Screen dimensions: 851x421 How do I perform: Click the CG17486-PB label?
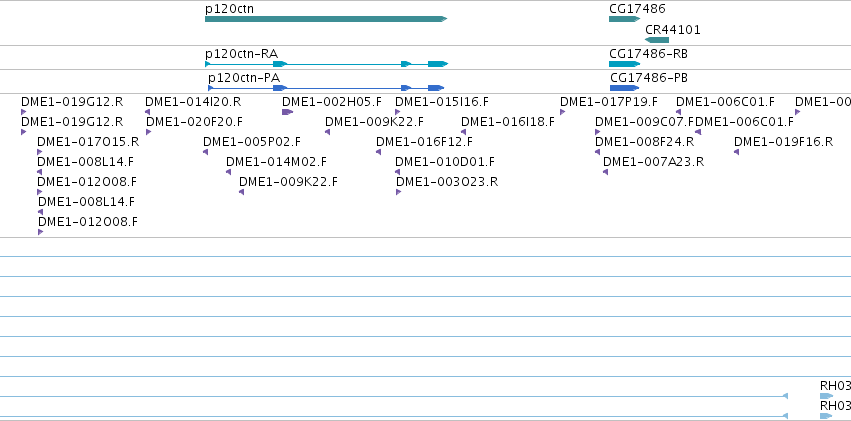(649, 78)
